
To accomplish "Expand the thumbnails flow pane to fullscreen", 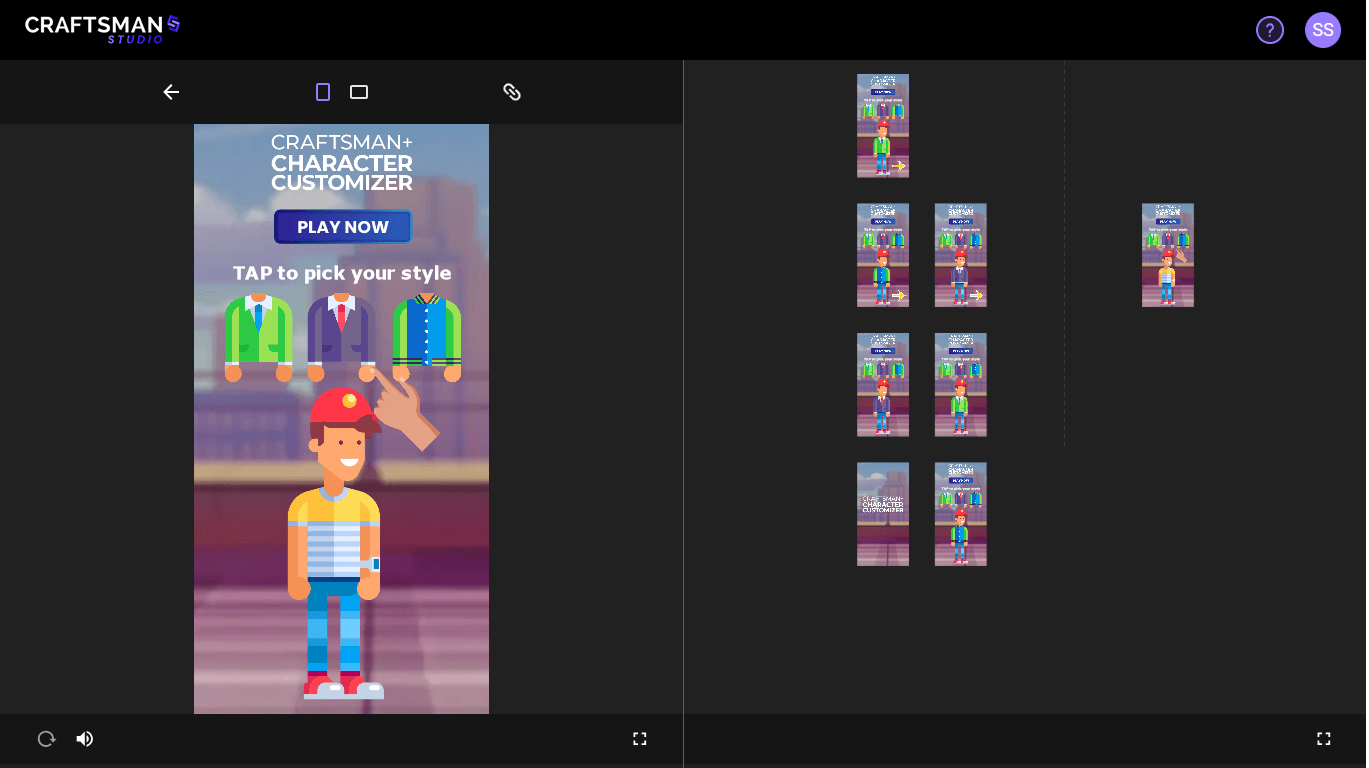I will [1324, 739].
